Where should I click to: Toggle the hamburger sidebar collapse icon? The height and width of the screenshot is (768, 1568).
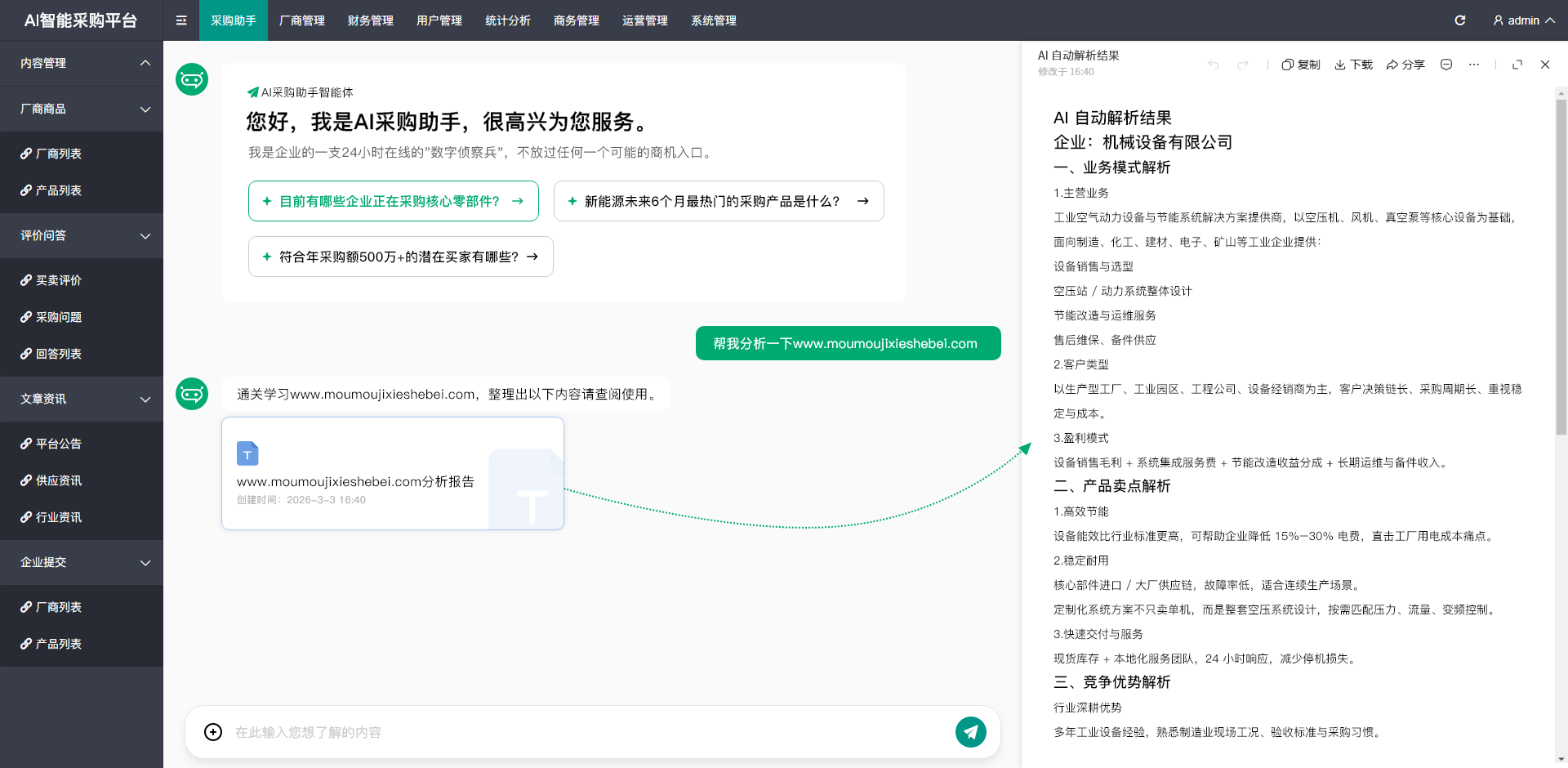click(181, 20)
